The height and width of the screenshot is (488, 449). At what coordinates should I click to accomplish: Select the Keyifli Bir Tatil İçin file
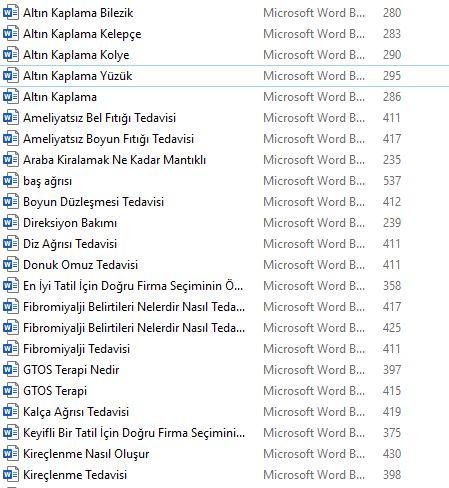click(x=134, y=433)
